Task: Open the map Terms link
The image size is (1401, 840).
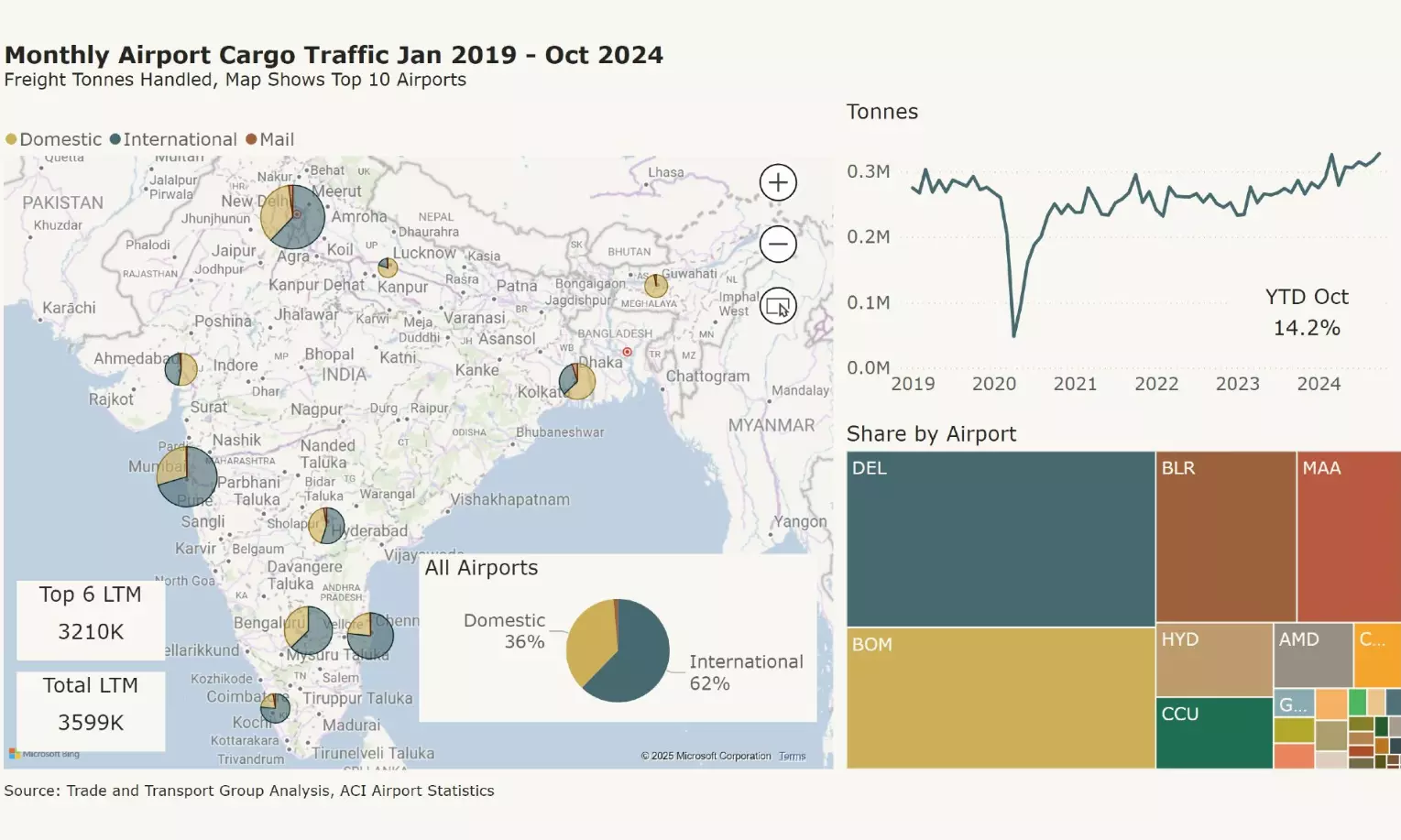Action: tap(793, 757)
